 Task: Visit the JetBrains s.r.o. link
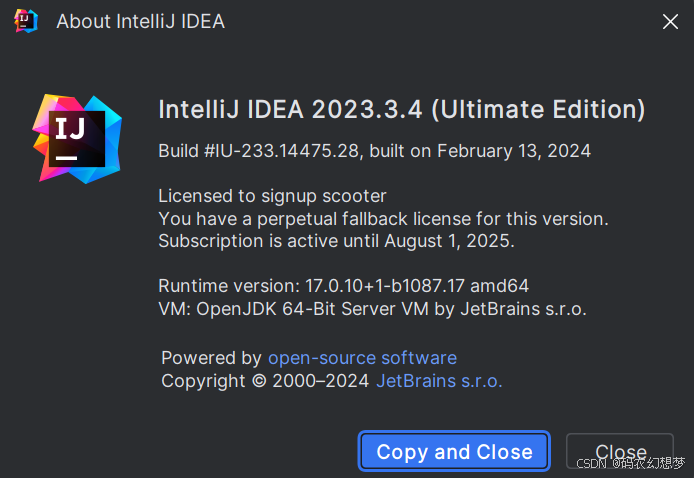click(439, 381)
